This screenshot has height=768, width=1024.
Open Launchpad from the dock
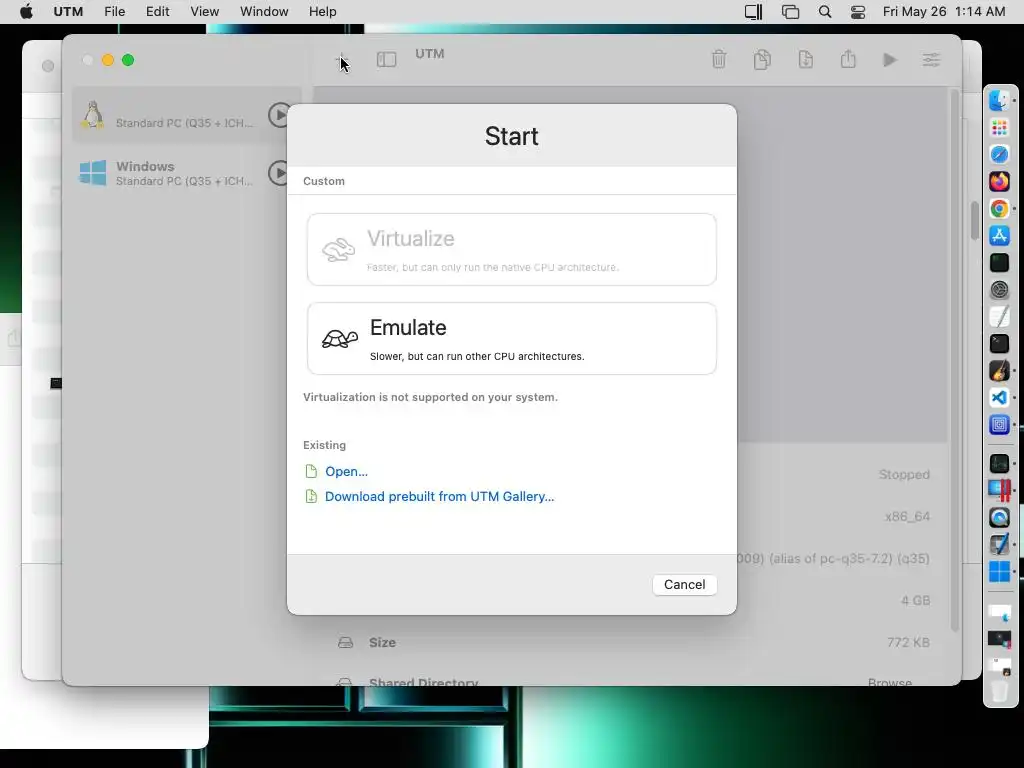tap(999, 127)
